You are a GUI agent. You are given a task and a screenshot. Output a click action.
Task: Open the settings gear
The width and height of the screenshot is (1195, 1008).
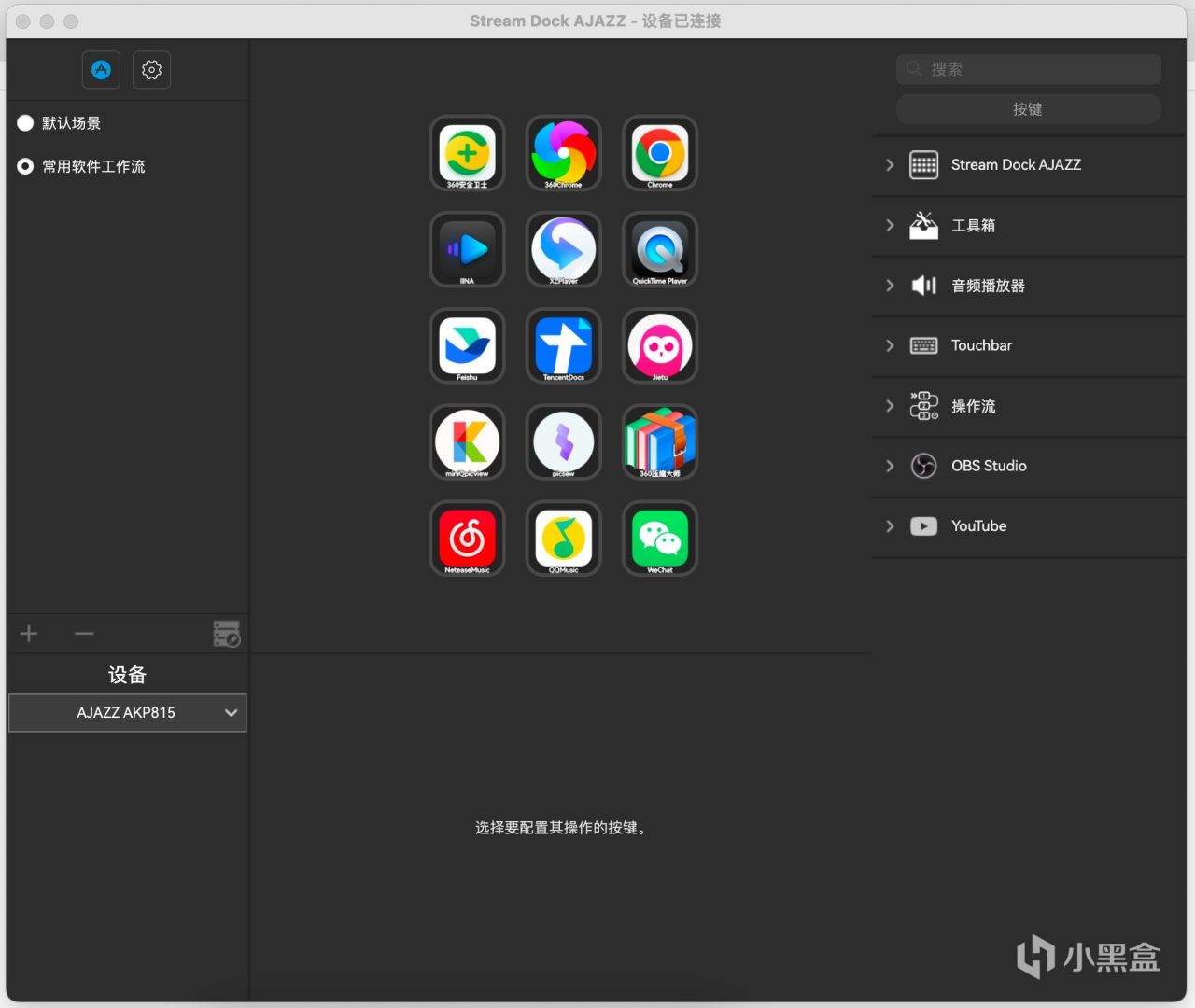tap(151, 70)
